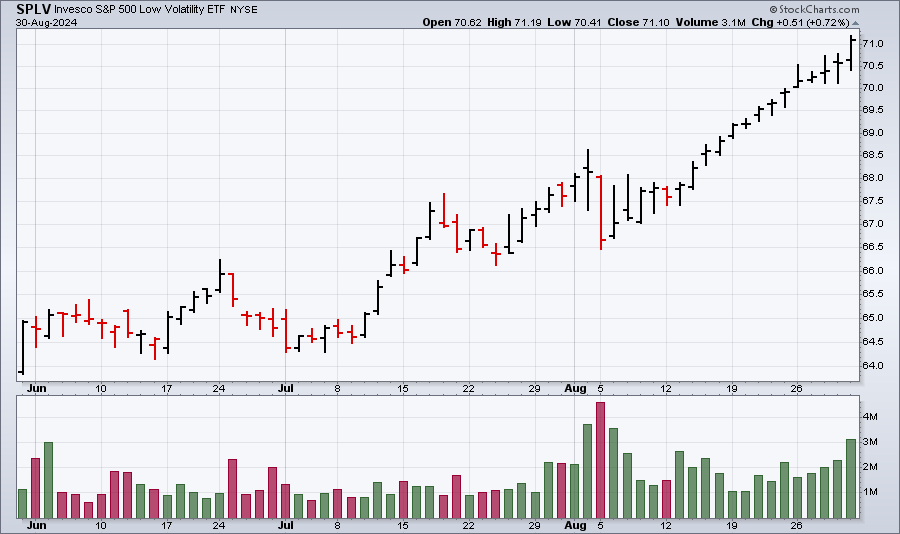The width and height of the screenshot is (900, 534).
Task: Click the 67.0 price axis label
Action: click(872, 224)
